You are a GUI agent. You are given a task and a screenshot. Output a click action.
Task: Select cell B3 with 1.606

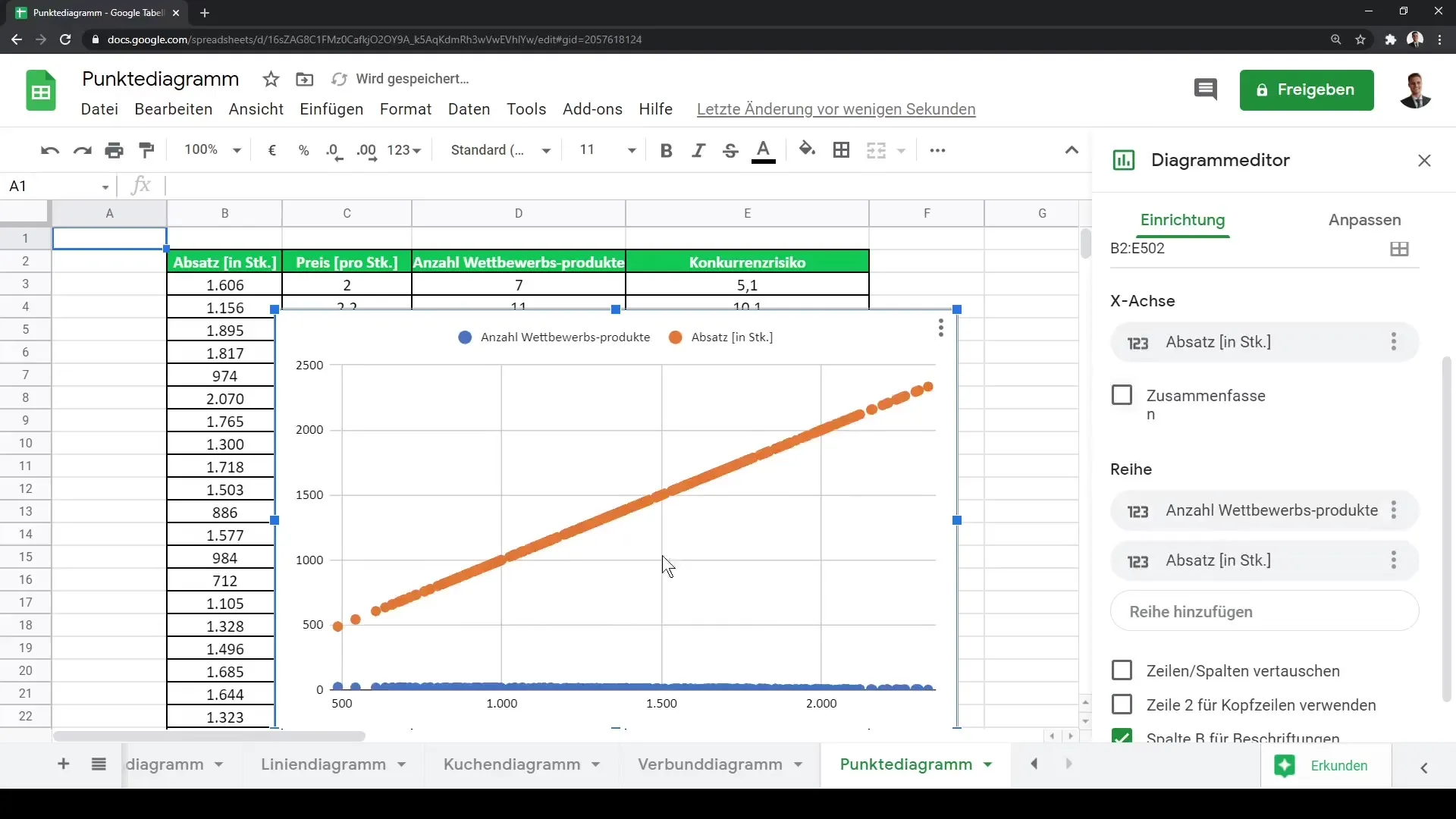coord(224,285)
